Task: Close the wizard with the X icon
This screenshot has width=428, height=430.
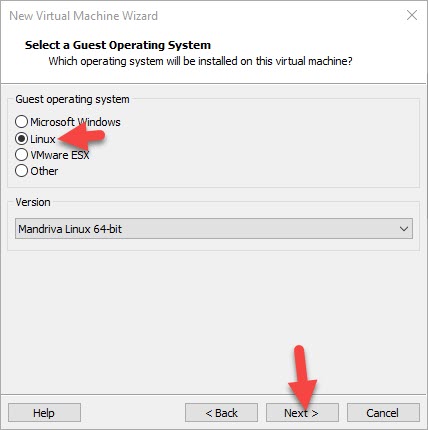Action: [x=412, y=15]
